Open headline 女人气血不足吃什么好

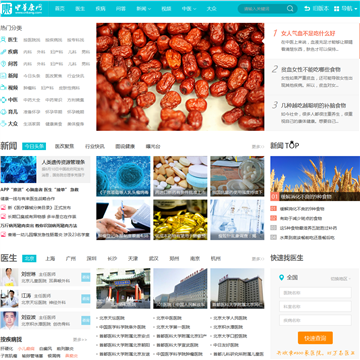click(x=308, y=33)
